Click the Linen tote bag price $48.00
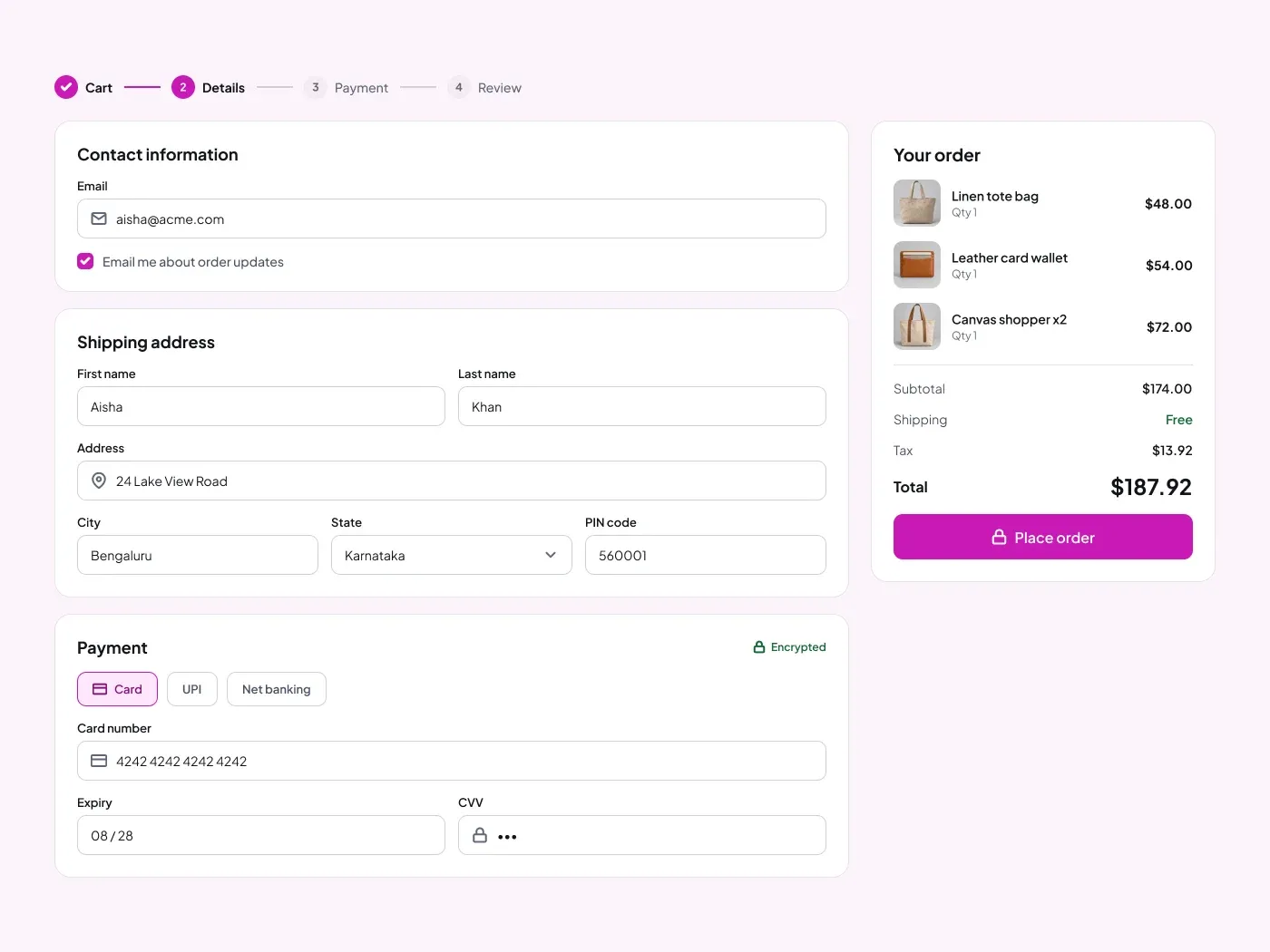The image size is (1270, 952). pos(1168,204)
